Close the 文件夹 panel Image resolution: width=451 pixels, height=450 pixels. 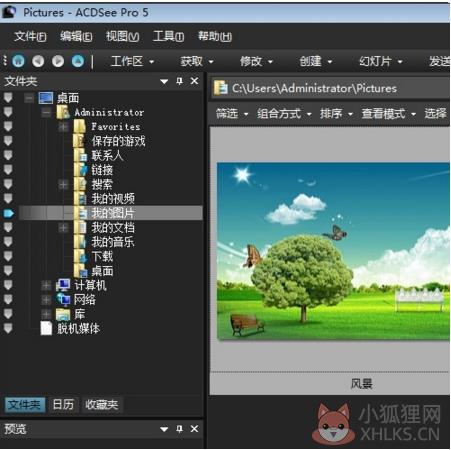pyautogui.click(x=194, y=81)
